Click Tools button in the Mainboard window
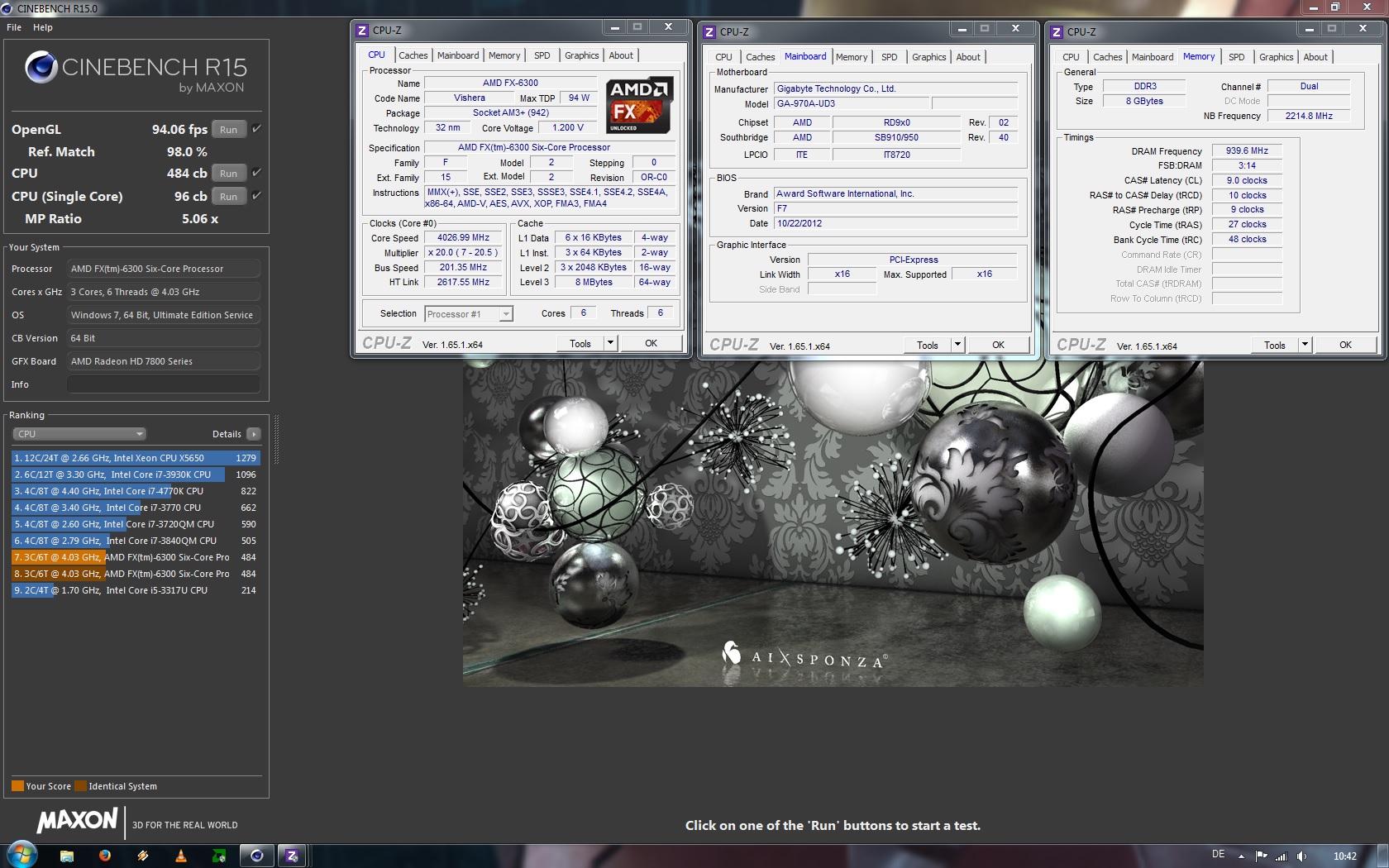 point(928,345)
